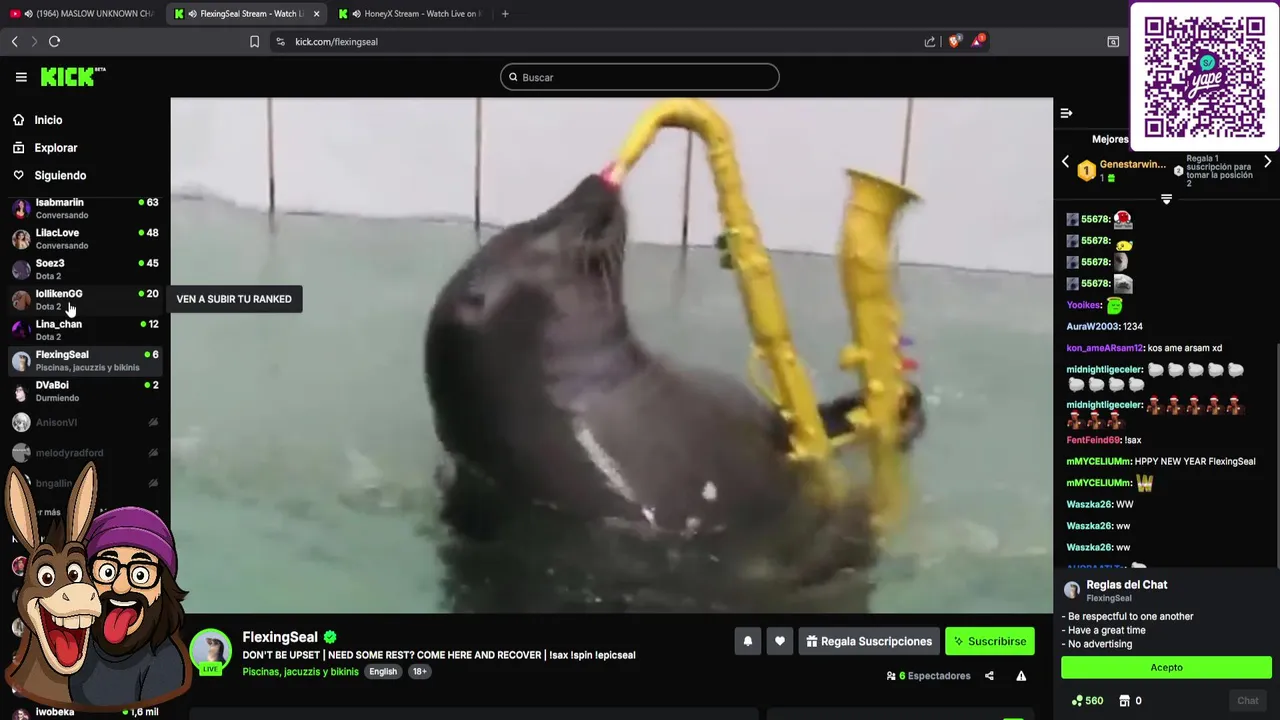Click username AuraW2003 in chat

click(x=1092, y=327)
